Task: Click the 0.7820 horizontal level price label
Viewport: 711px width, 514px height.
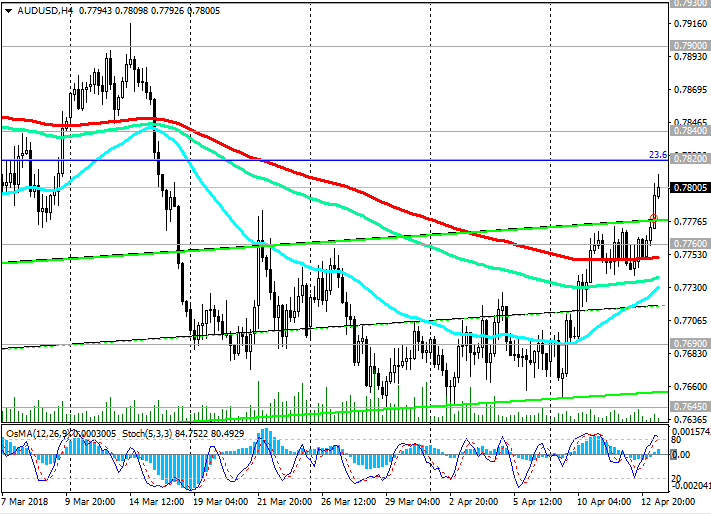Action: point(691,159)
